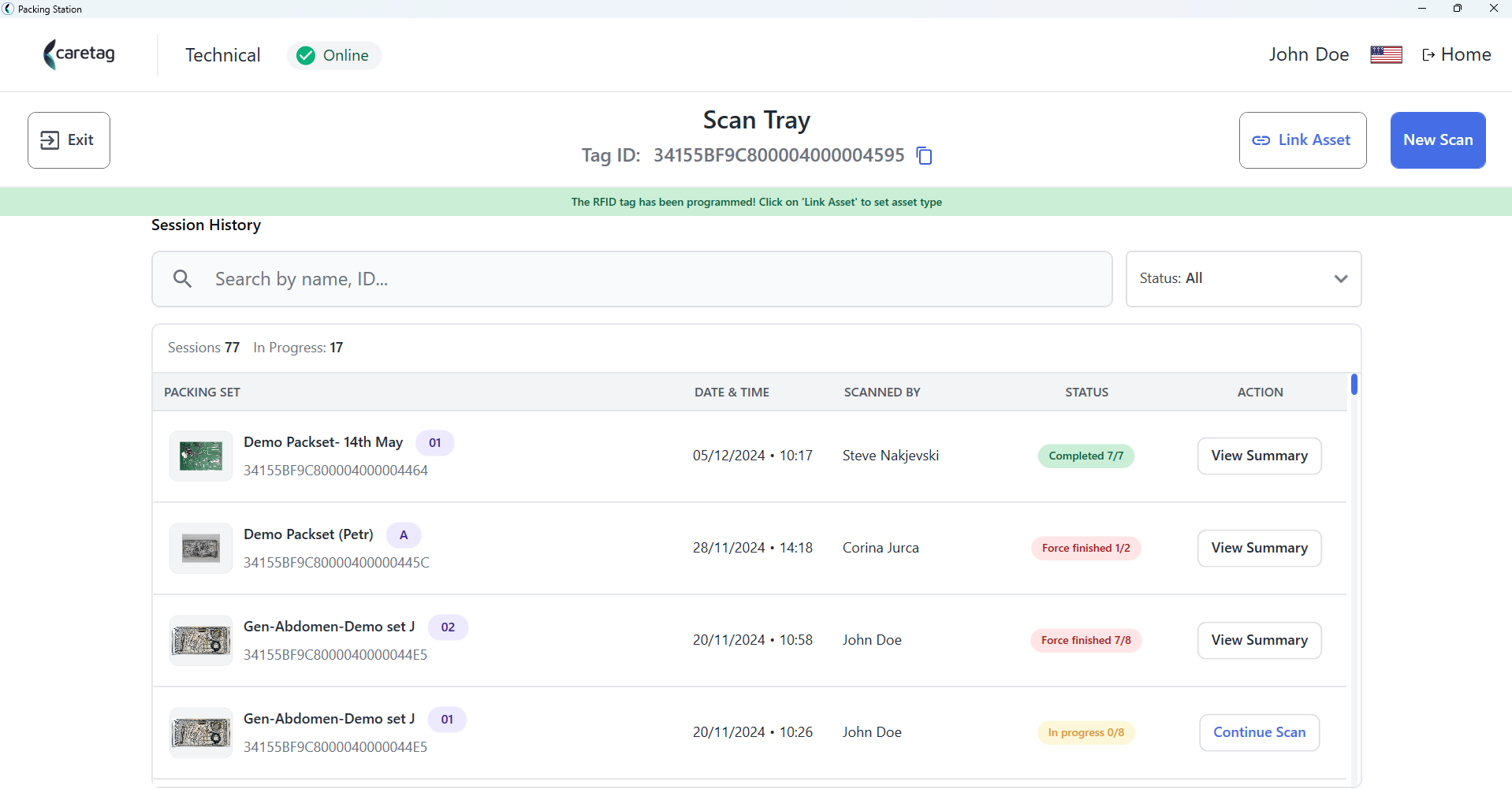1512x789 pixels.
Task: Click the search magnifier icon
Action: (182, 278)
